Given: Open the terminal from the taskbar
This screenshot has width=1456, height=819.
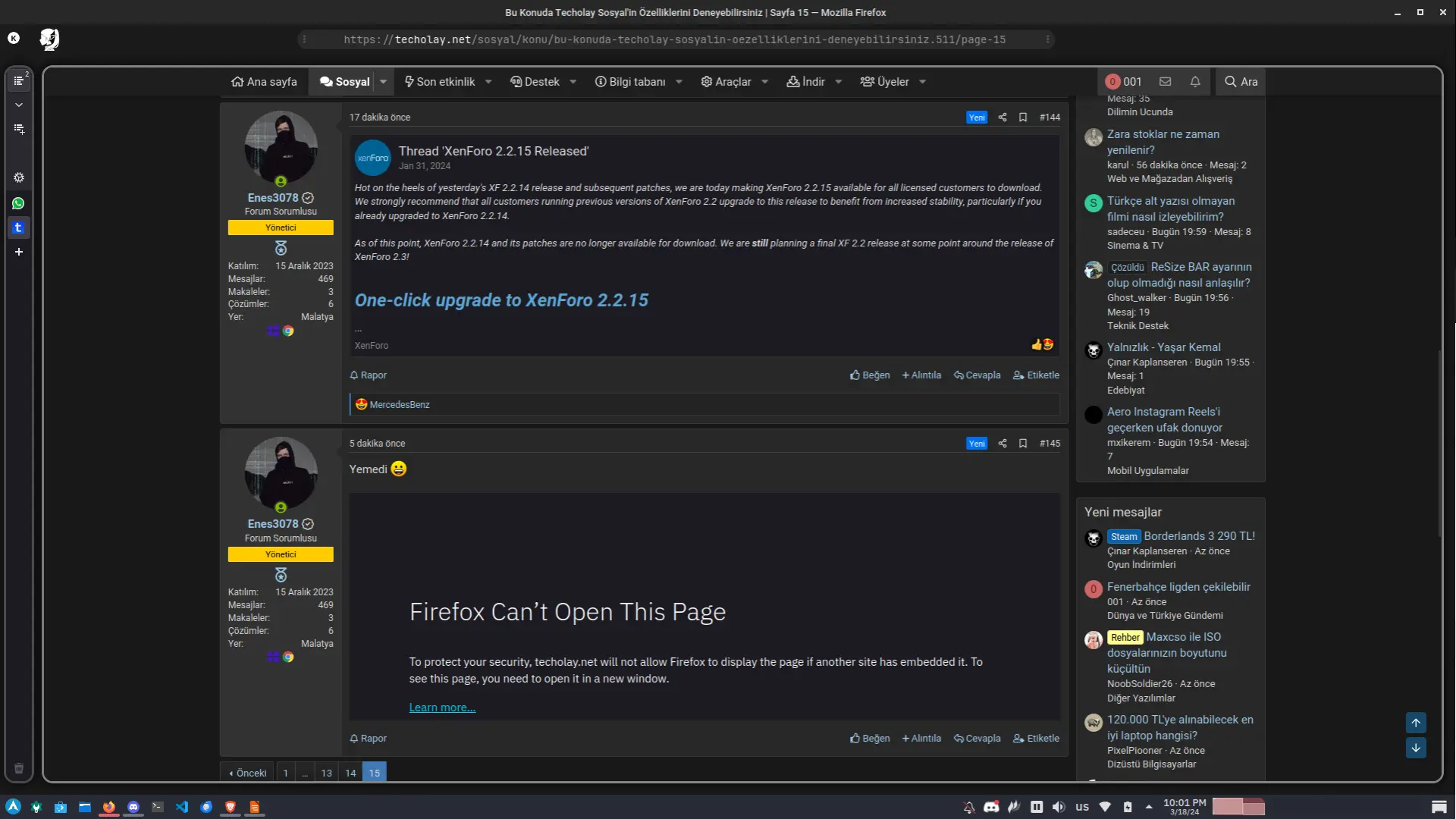Looking at the screenshot, I should (158, 807).
